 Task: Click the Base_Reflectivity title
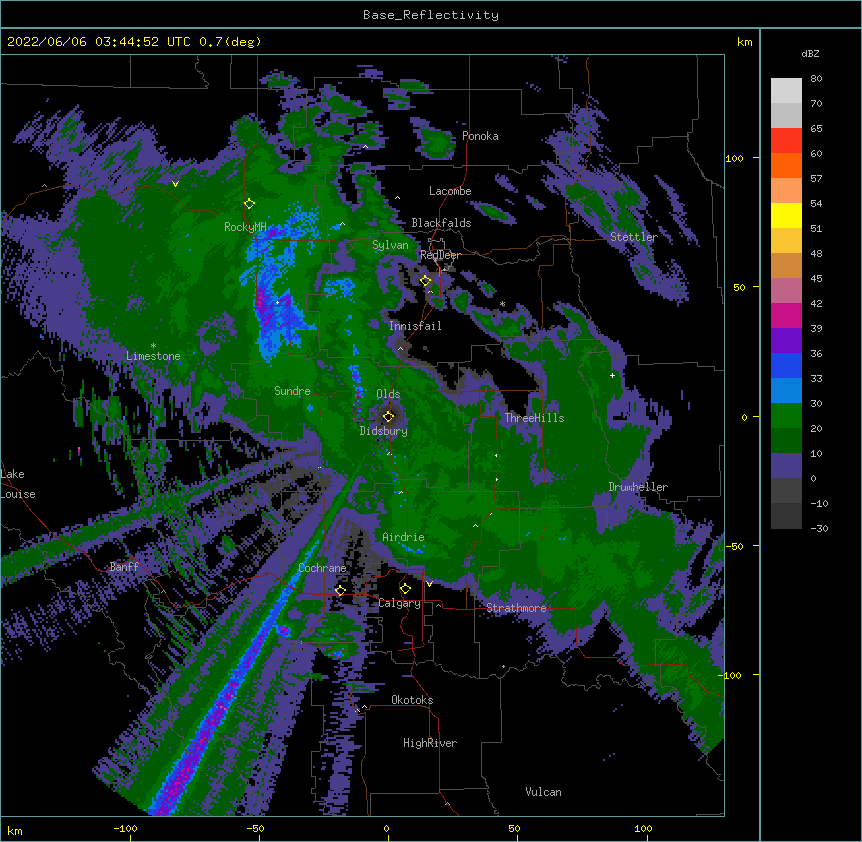(x=431, y=15)
